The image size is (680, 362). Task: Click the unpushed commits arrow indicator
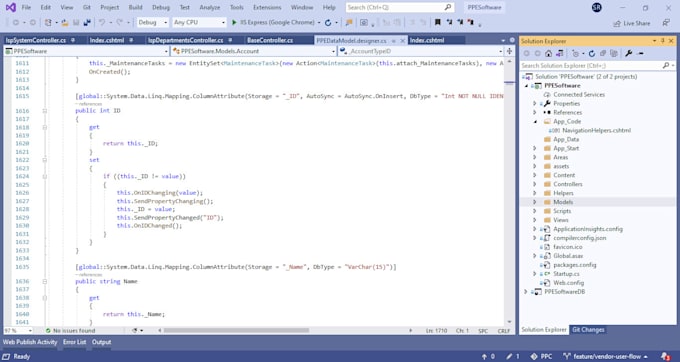pos(488,356)
